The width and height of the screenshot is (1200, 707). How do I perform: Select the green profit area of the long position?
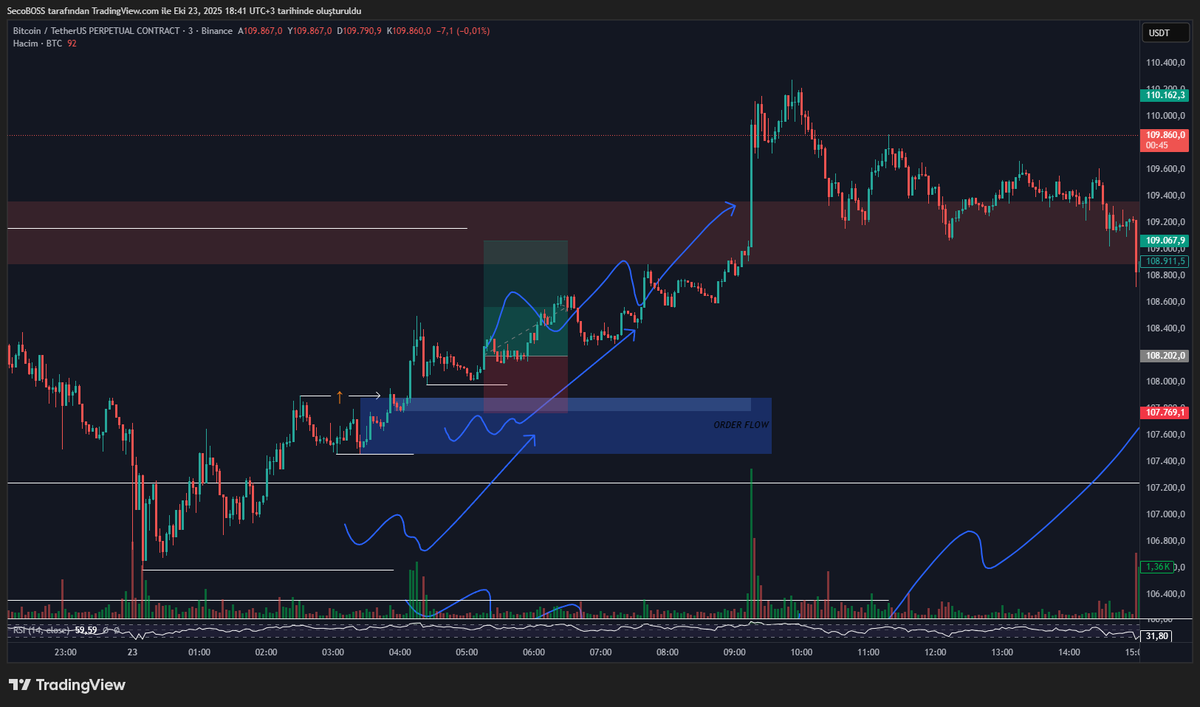coord(526,298)
